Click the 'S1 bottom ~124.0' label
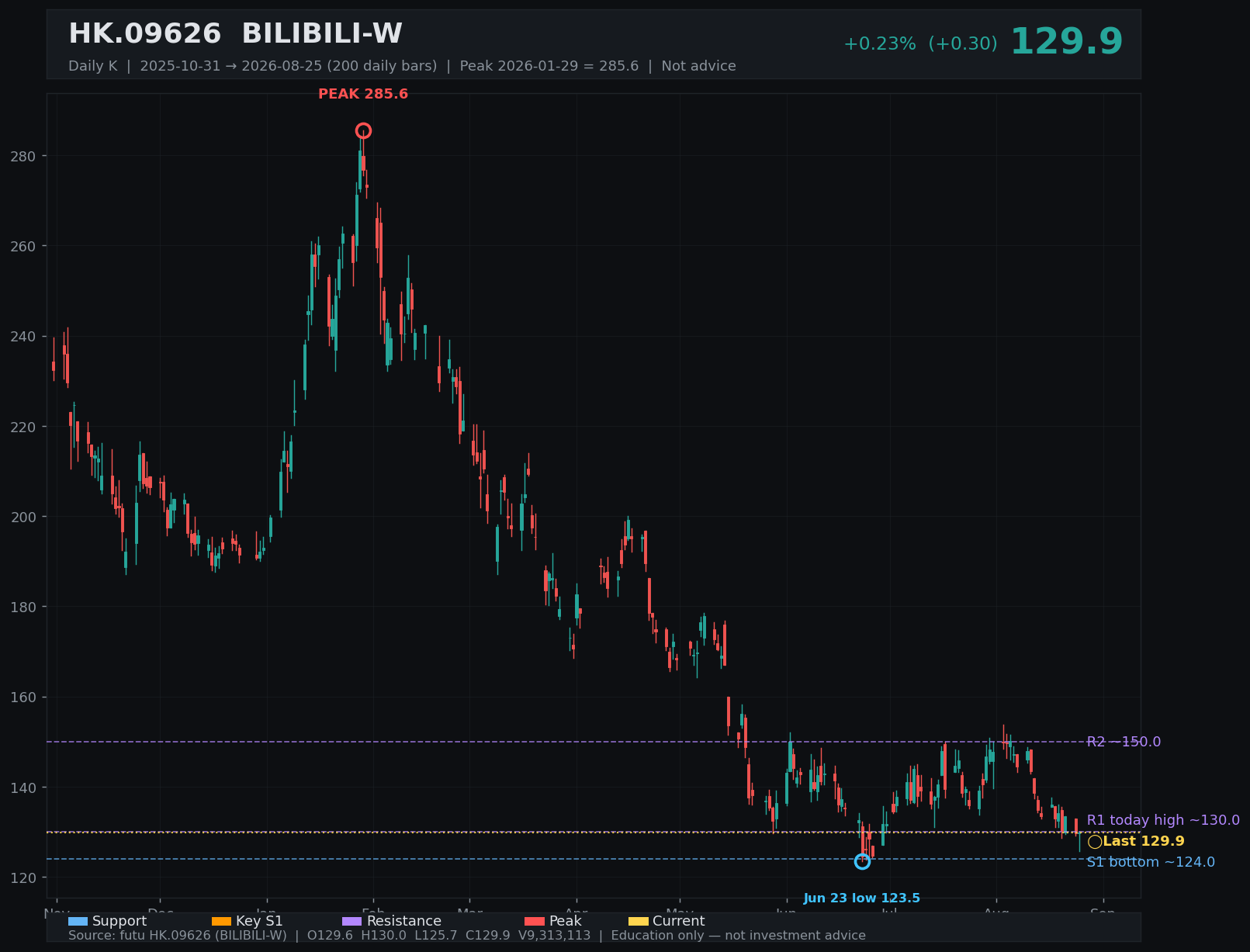Image resolution: width=1250 pixels, height=952 pixels. coord(1151,862)
